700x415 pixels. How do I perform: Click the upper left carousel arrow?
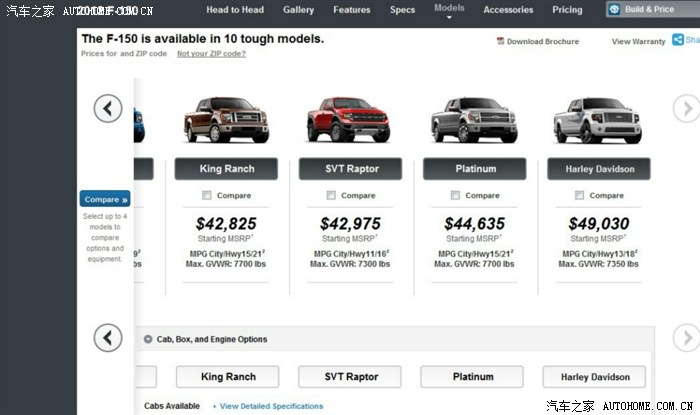click(x=108, y=108)
